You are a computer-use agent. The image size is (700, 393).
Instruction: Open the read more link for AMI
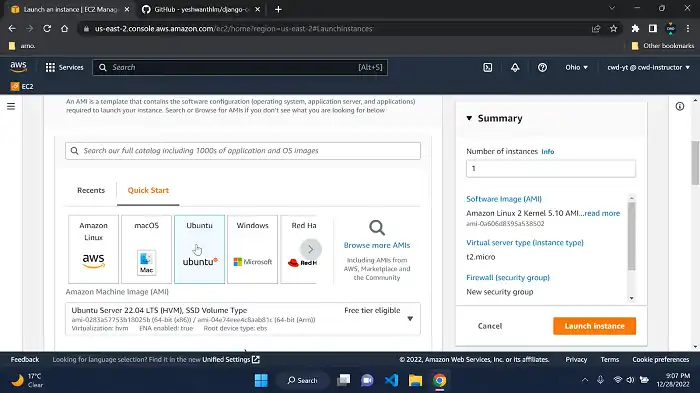[x=602, y=213]
